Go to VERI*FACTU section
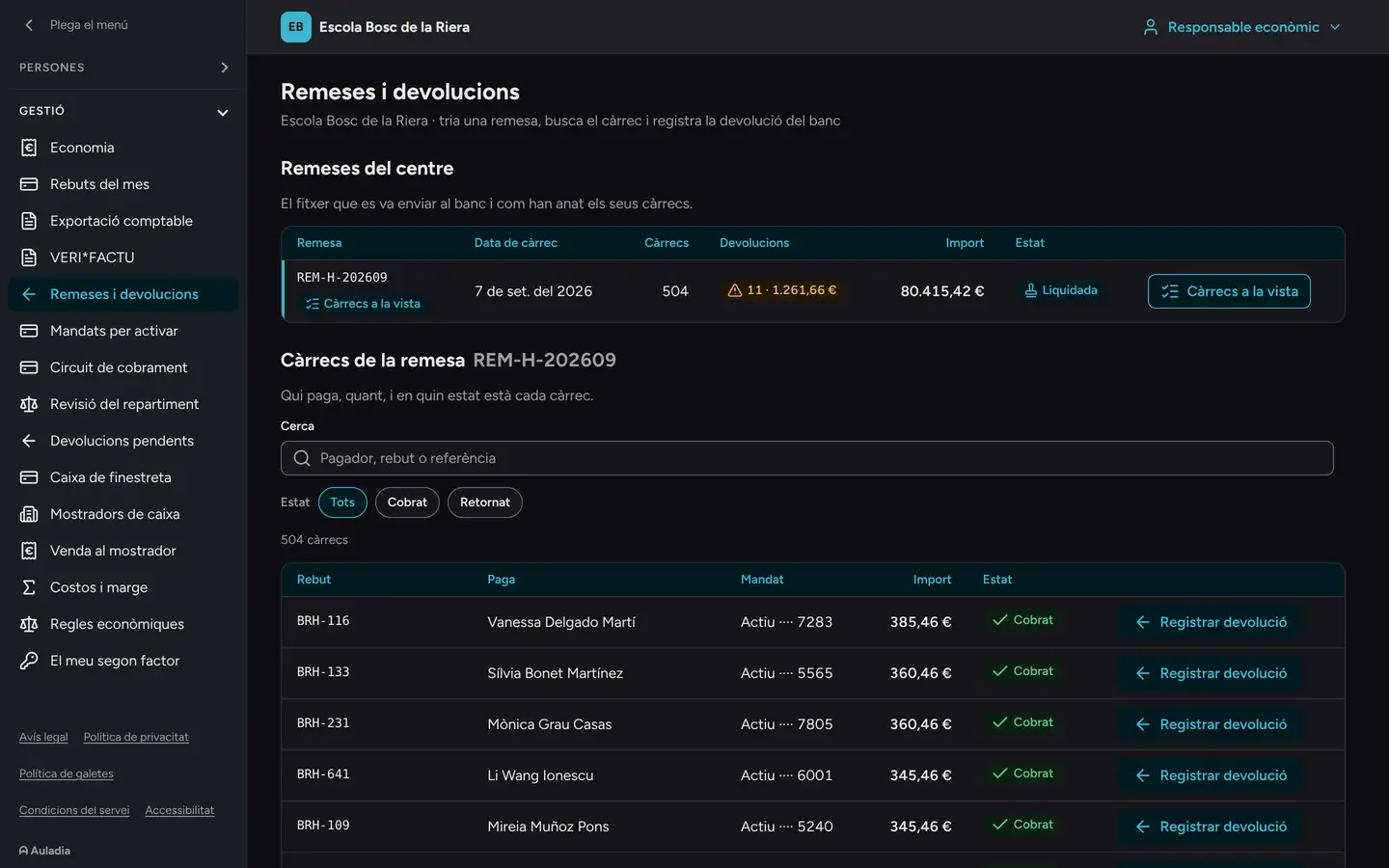This screenshot has height=868, width=1389. (123, 258)
